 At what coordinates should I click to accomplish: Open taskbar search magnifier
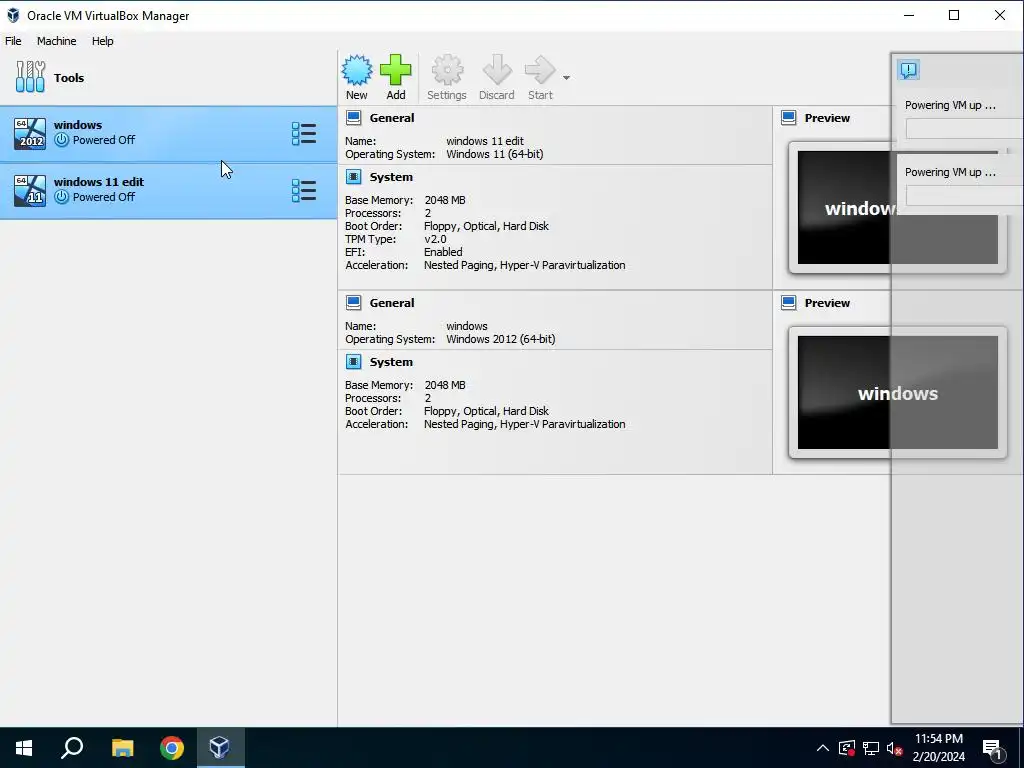click(x=72, y=748)
